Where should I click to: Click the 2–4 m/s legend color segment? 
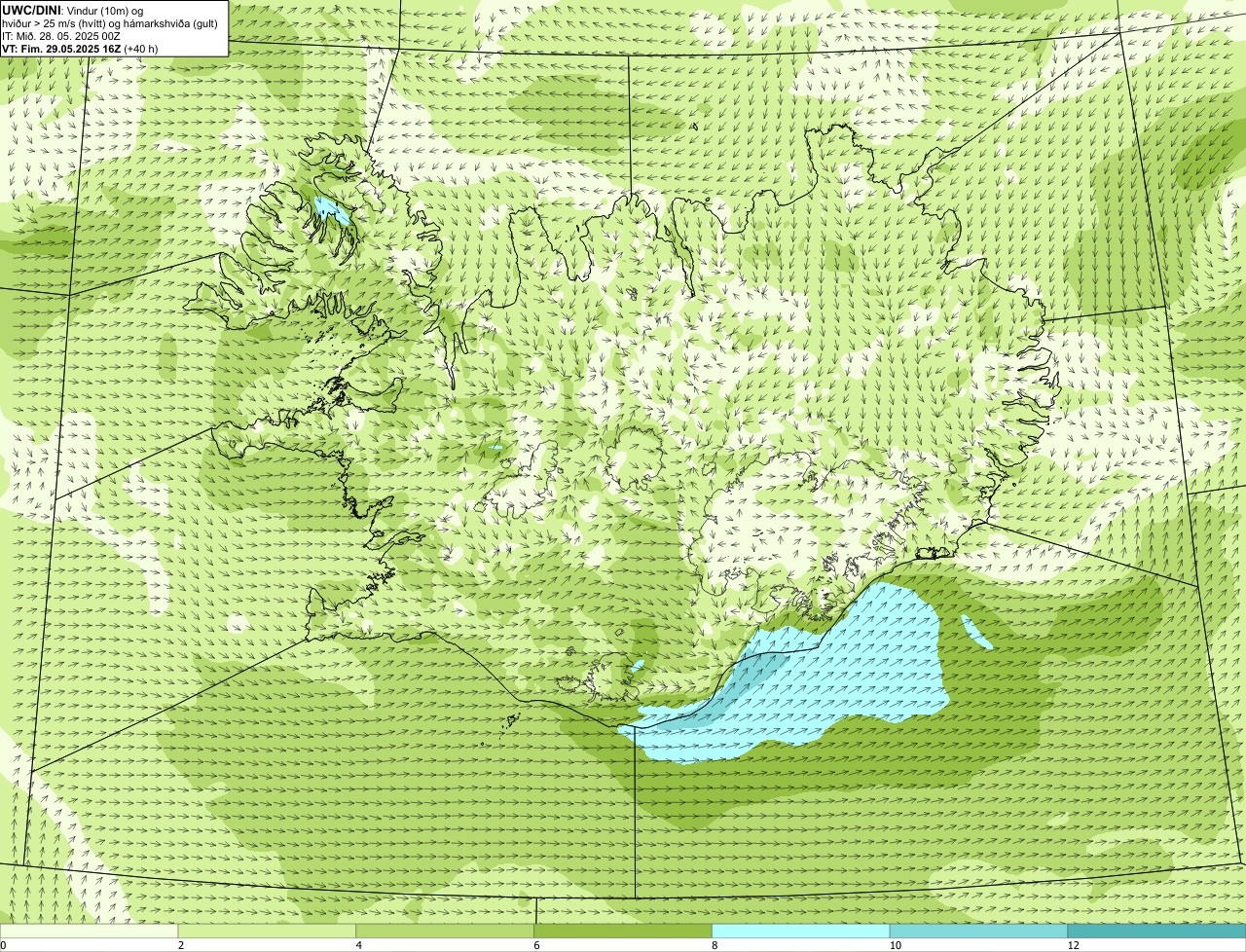267,931
